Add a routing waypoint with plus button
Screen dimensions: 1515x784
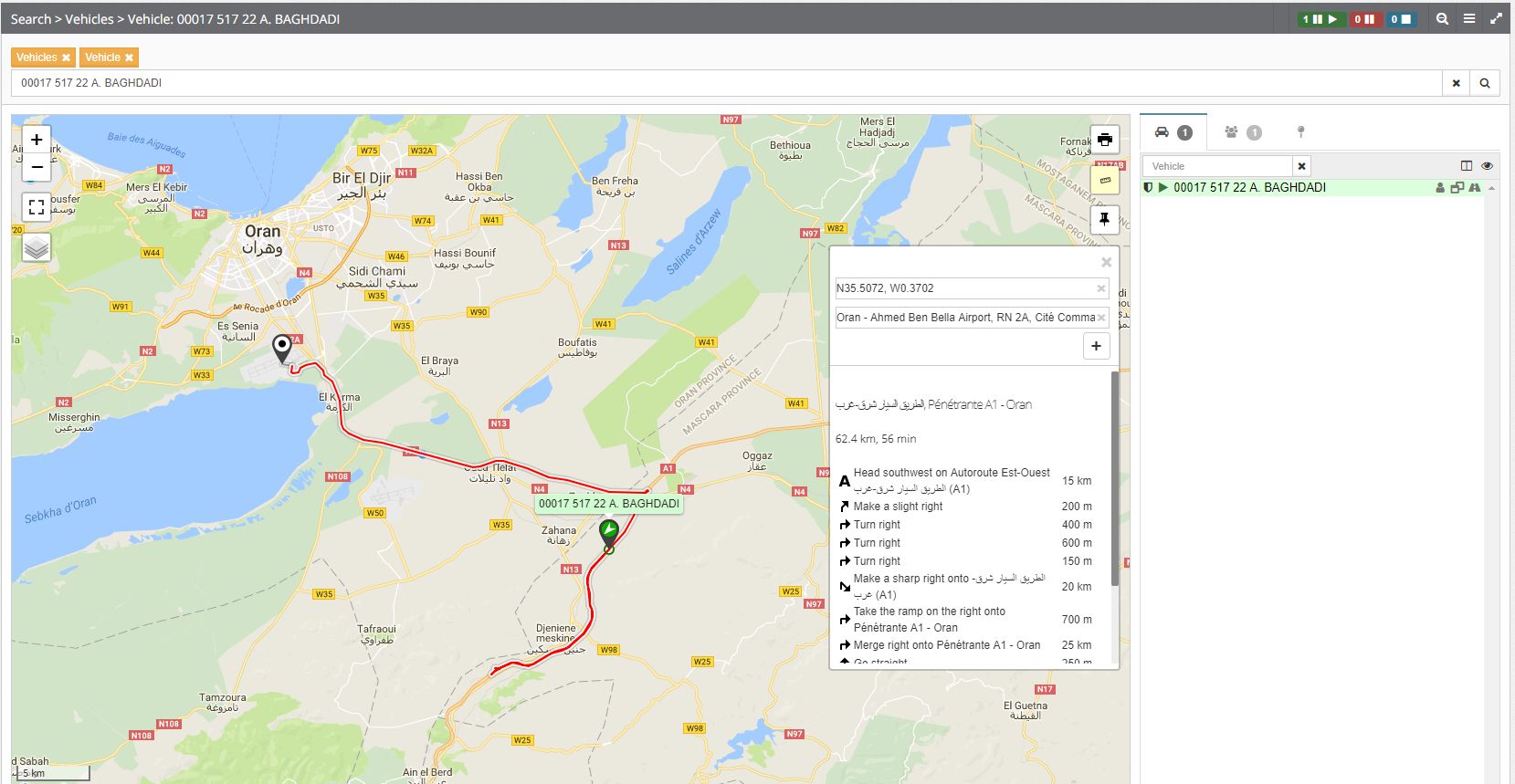pyautogui.click(x=1096, y=346)
